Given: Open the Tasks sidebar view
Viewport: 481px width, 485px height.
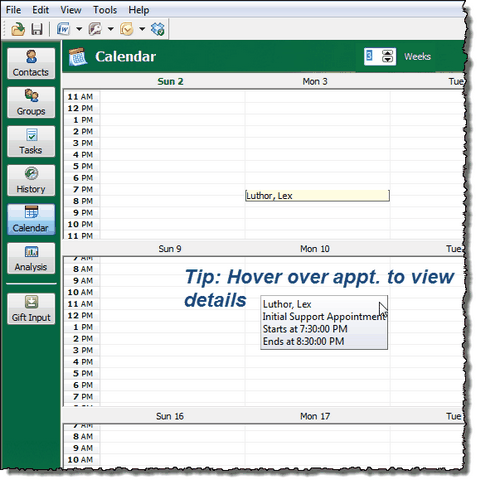Looking at the screenshot, I should click(31, 141).
